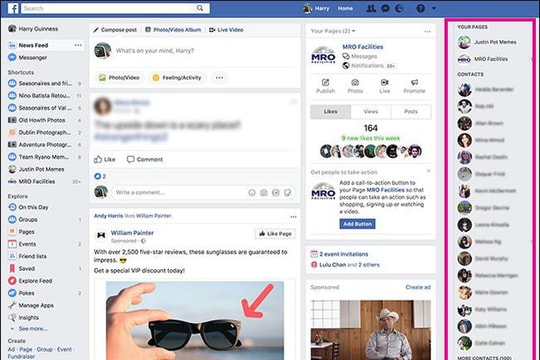Select the Likes tab
Viewport: 540px width, 360px height.
tap(330, 112)
